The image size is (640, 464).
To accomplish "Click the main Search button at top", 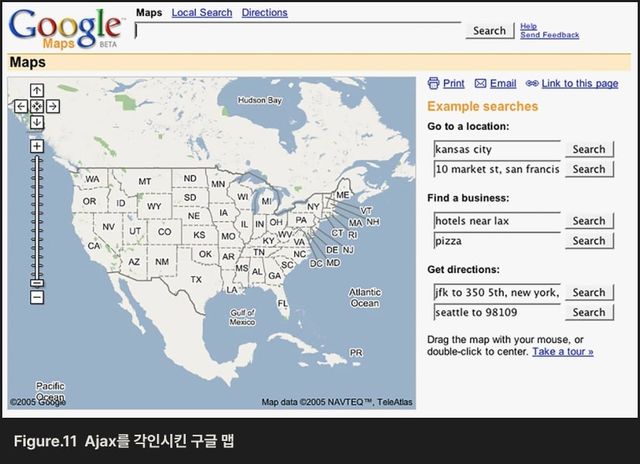I will tap(489, 31).
